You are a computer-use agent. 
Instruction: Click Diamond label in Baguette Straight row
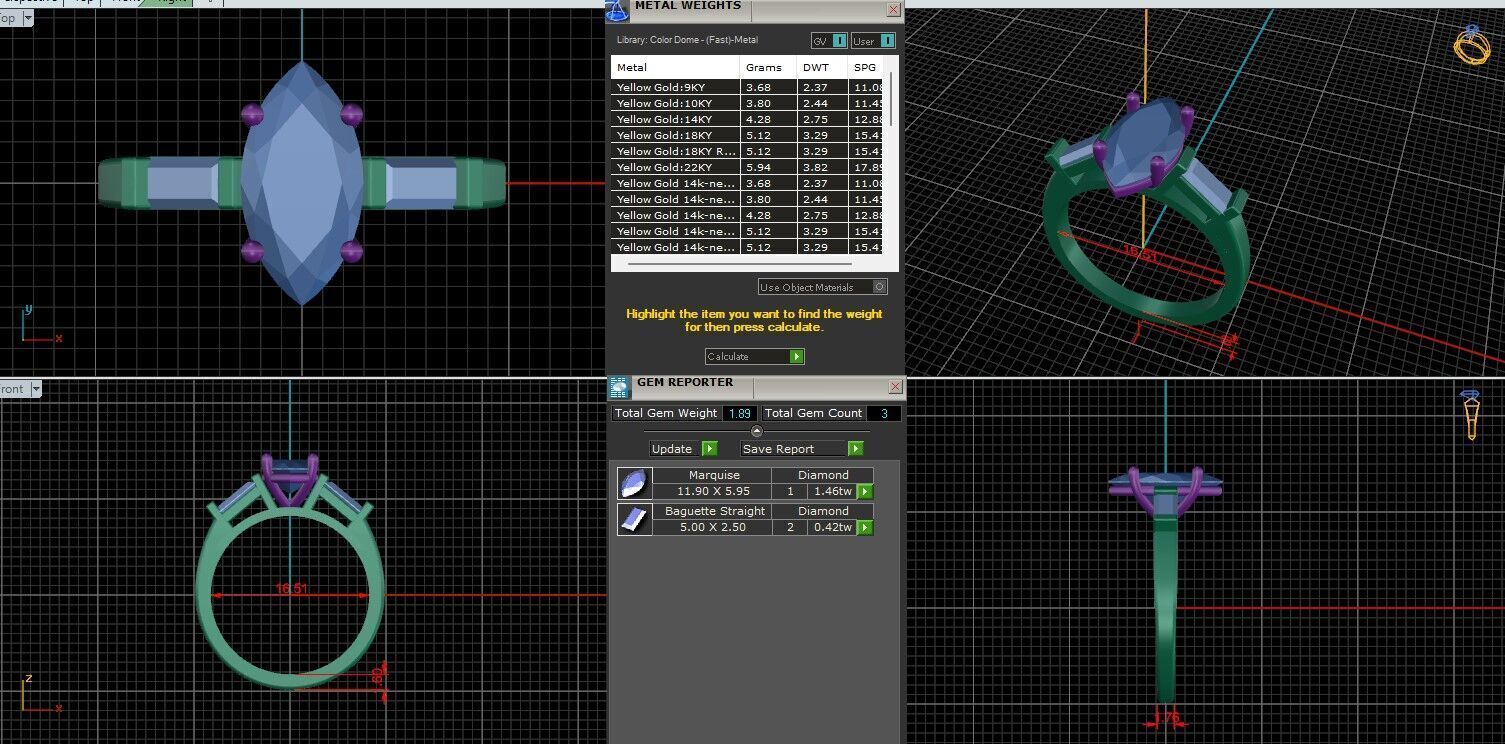click(823, 511)
